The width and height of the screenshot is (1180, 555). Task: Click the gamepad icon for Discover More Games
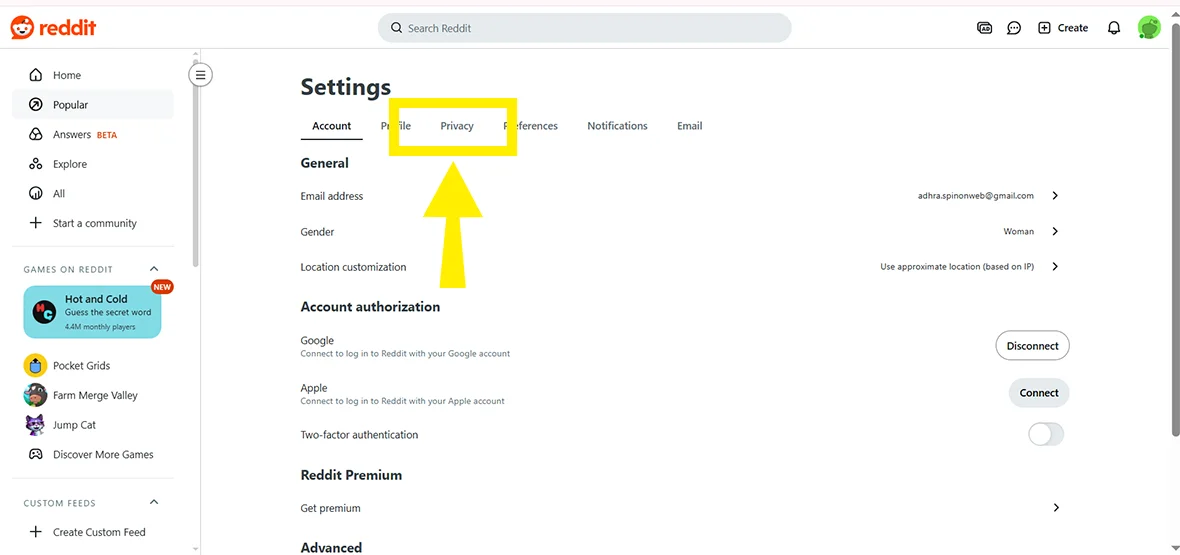pyautogui.click(x=35, y=455)
